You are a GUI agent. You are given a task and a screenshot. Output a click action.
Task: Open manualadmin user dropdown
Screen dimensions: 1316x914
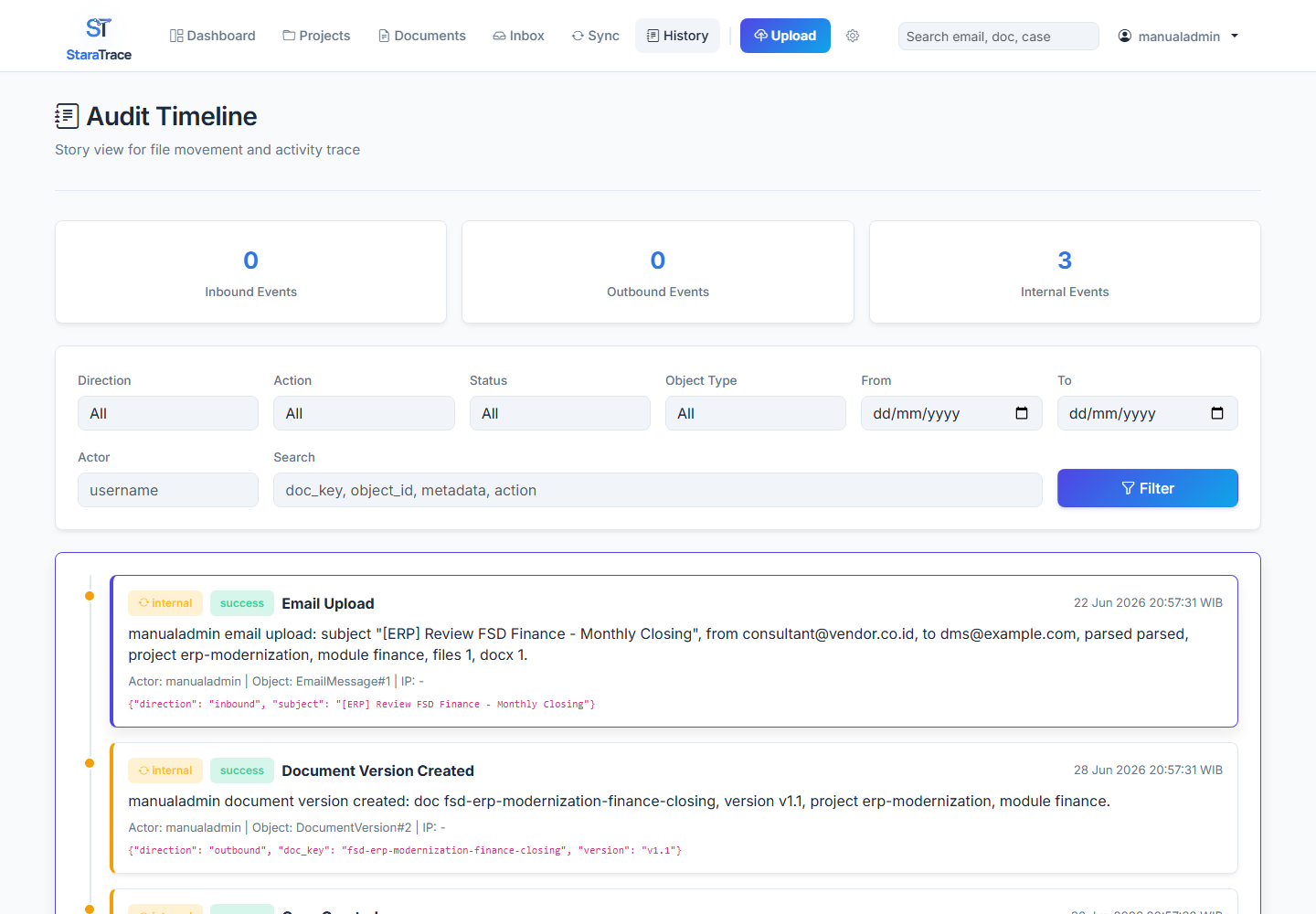[x=1178, y=36]
